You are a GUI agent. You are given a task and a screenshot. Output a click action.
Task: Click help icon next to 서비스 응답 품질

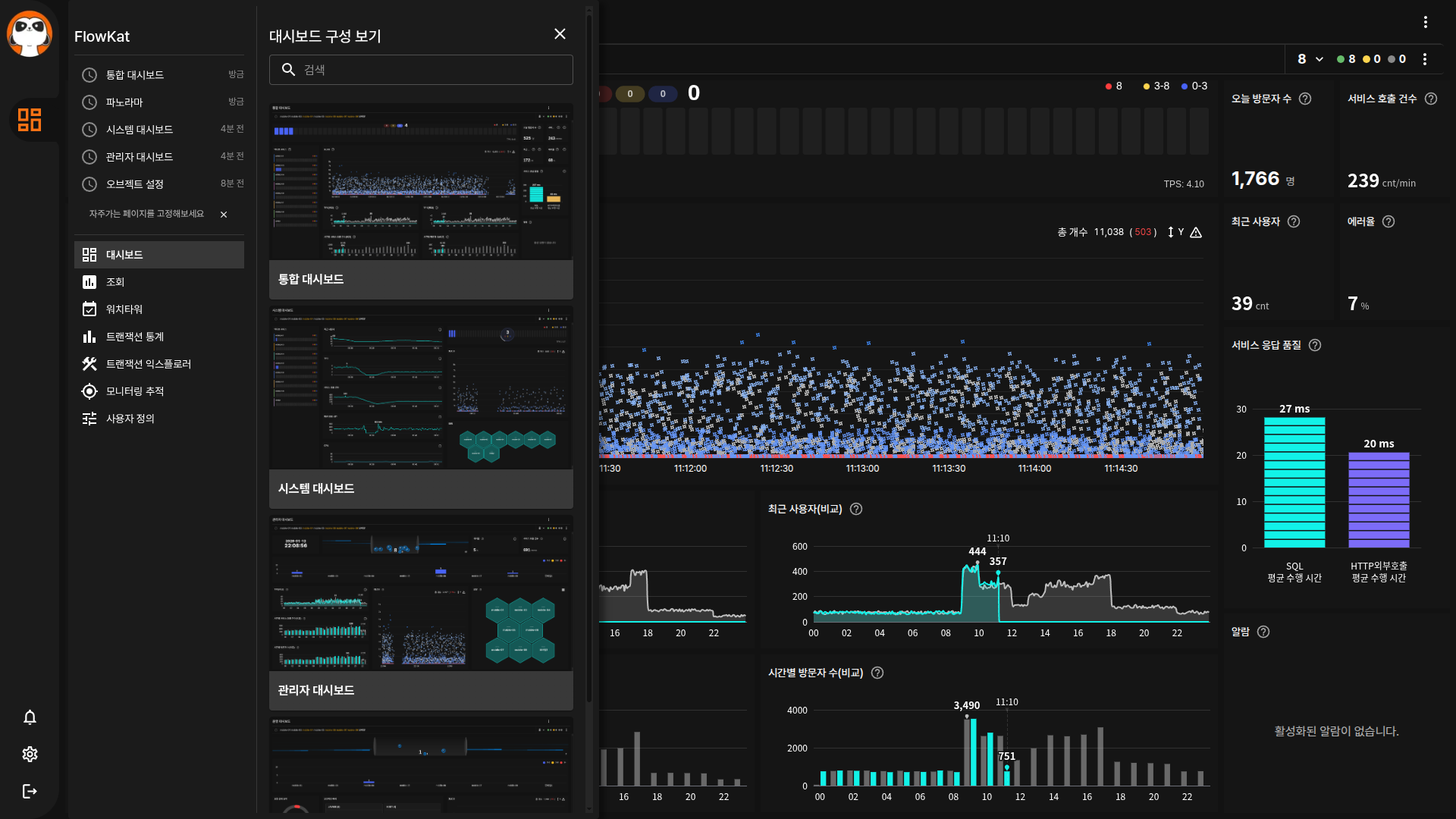(x=1315, y=345)
